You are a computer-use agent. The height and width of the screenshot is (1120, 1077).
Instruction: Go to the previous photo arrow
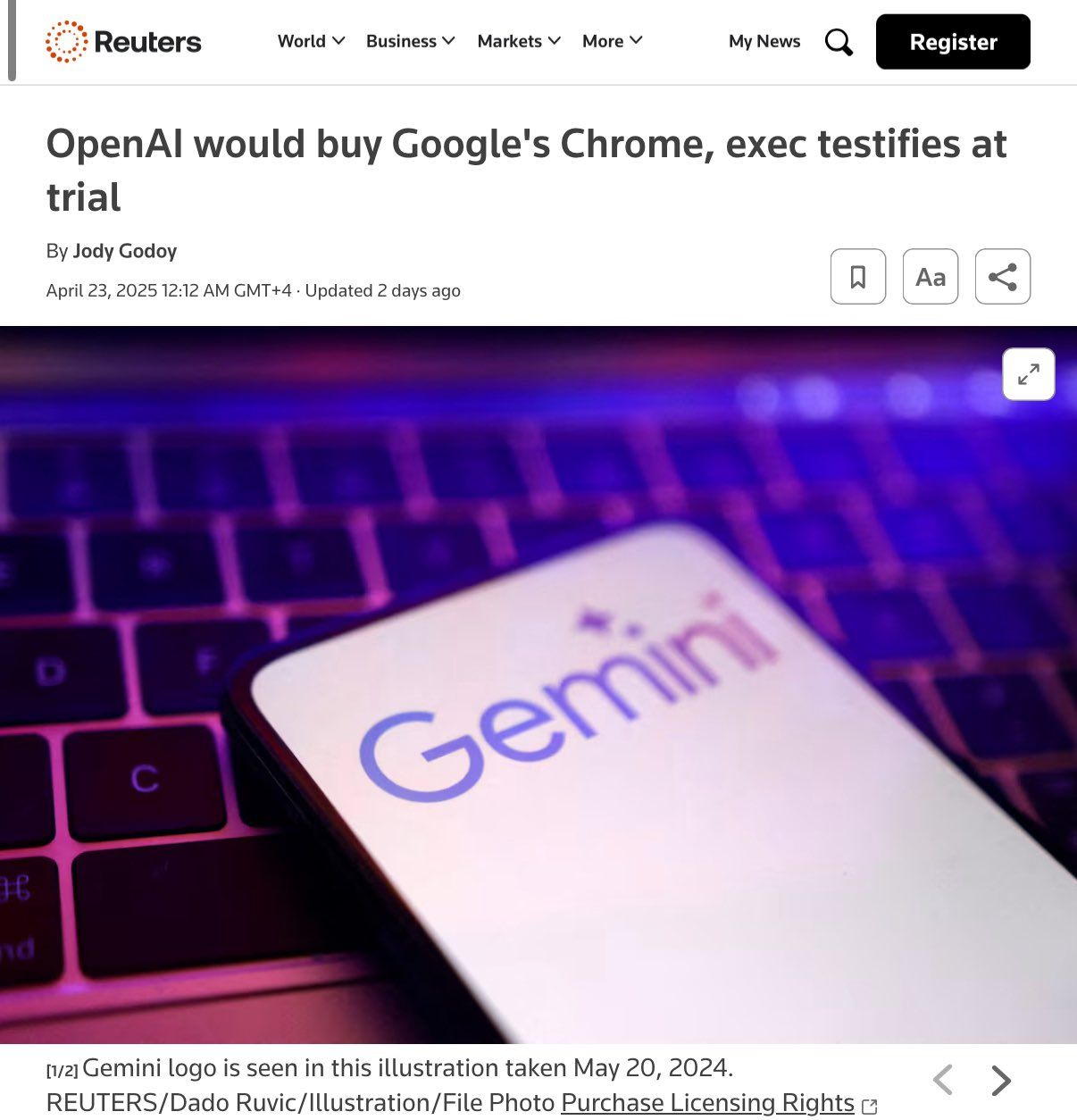click(943, 1081)
